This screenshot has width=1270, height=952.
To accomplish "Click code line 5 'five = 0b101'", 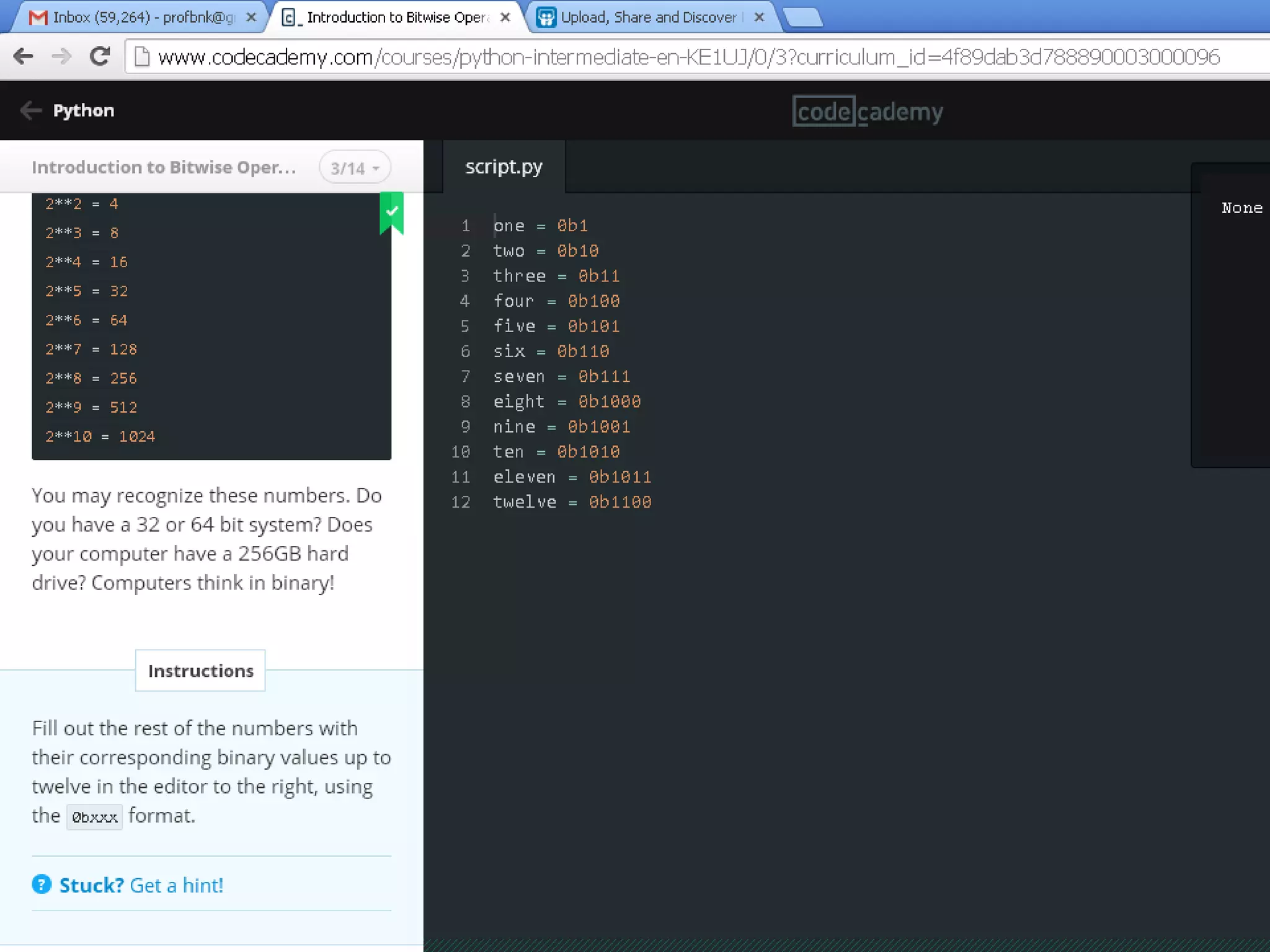I will tap(556, 326).
